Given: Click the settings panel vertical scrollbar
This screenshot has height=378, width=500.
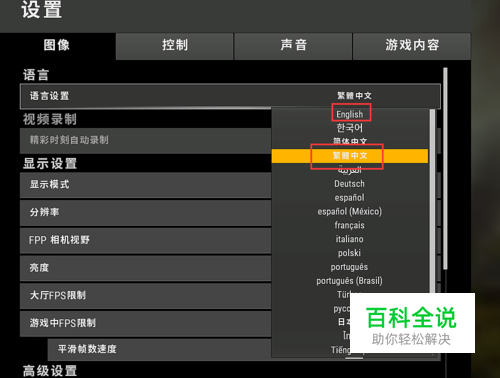Looking at the screenshot, I should [x=445, y=169].
